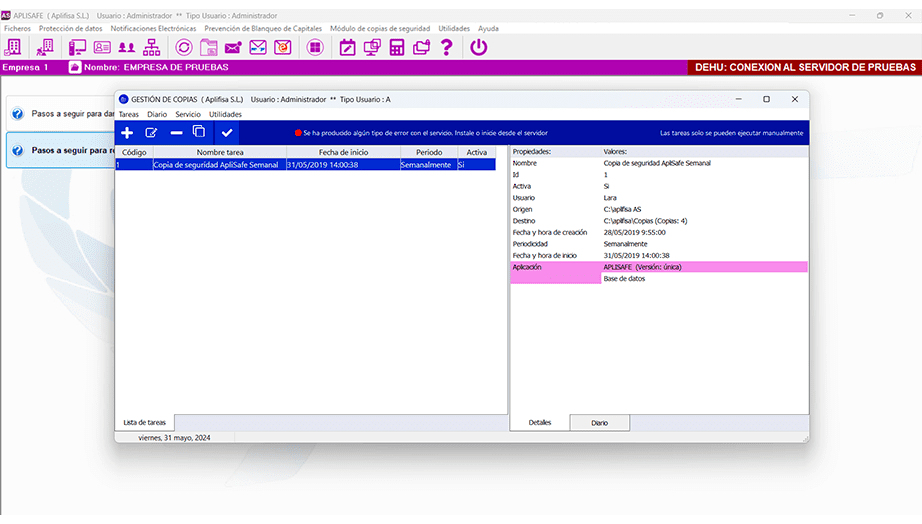Open Tareas menu in Gestión de Copias

pos(129,114)
